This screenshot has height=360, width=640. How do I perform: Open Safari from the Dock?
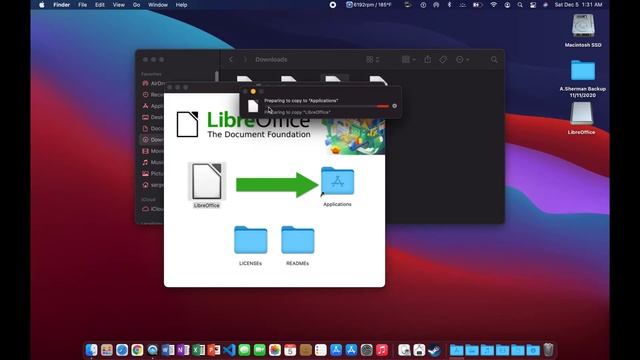pos(122,350)
